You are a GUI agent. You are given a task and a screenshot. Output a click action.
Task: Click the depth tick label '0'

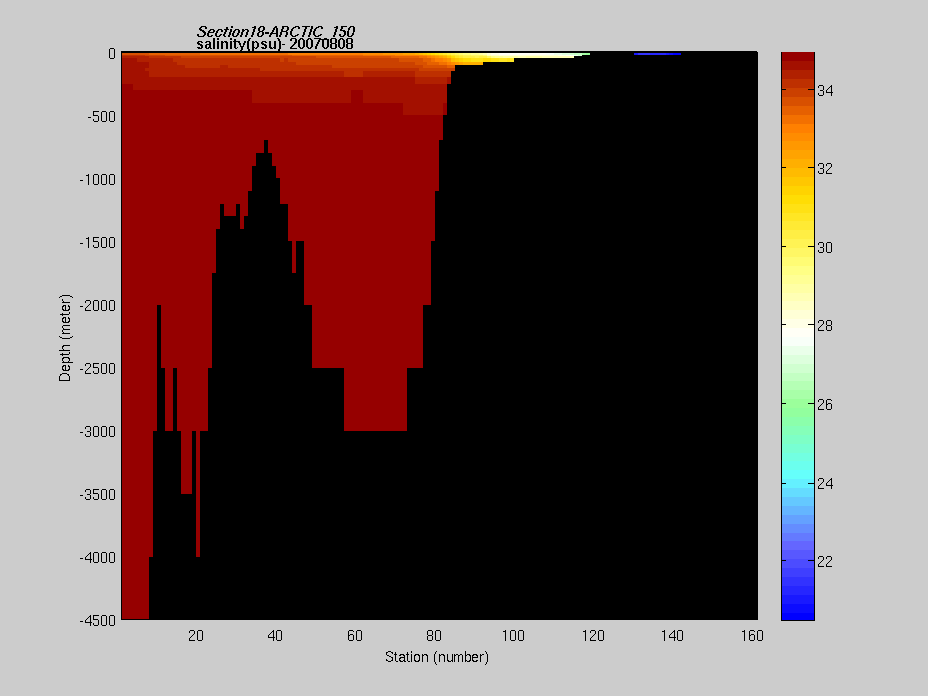(112, 54)
